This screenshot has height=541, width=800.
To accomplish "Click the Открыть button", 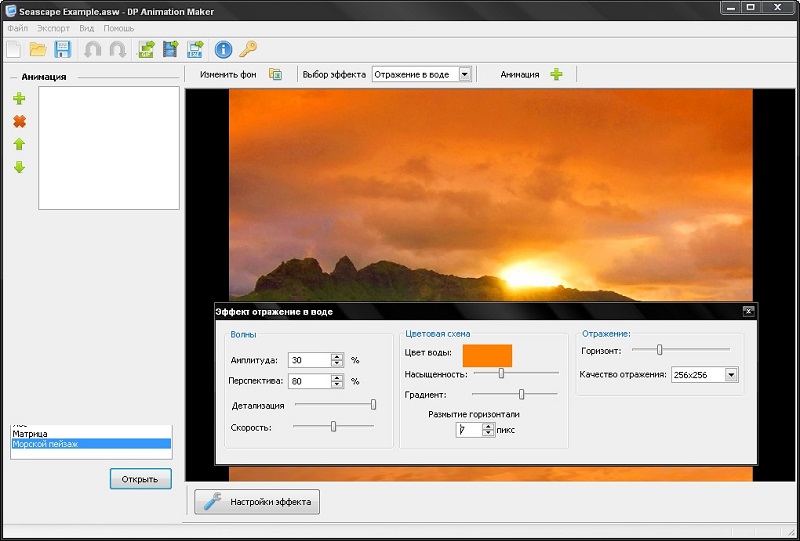I will click(x=141, y=479).
